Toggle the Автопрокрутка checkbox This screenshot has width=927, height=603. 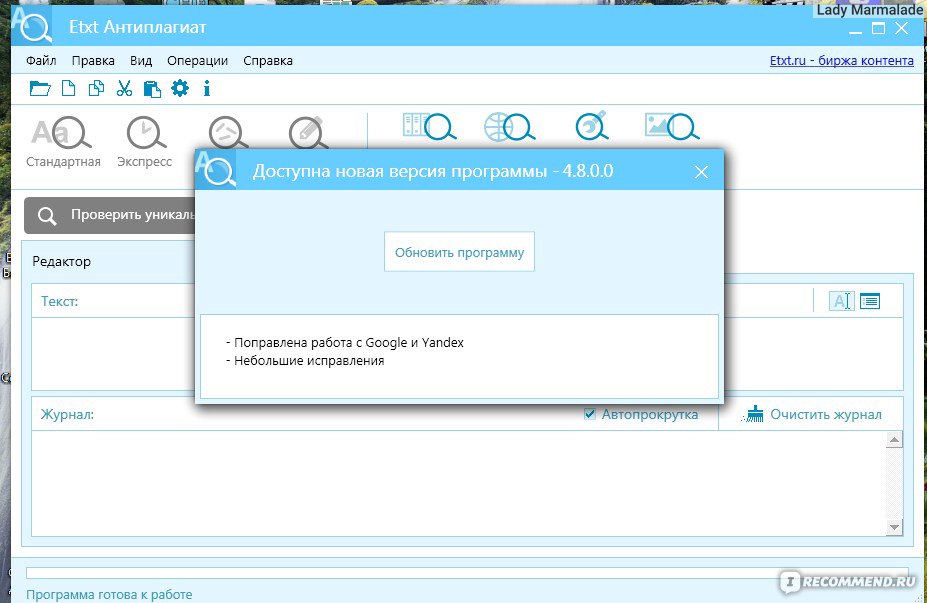pyautogui.click(x=590, y=414)
